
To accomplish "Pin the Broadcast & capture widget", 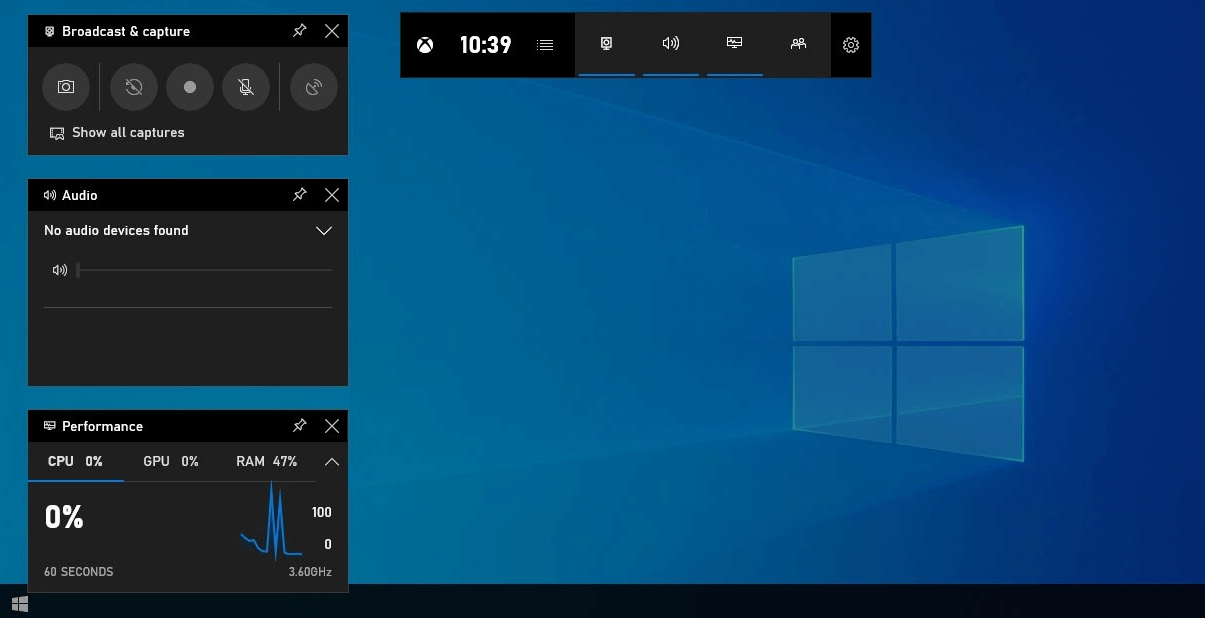I will click(299, 31).
